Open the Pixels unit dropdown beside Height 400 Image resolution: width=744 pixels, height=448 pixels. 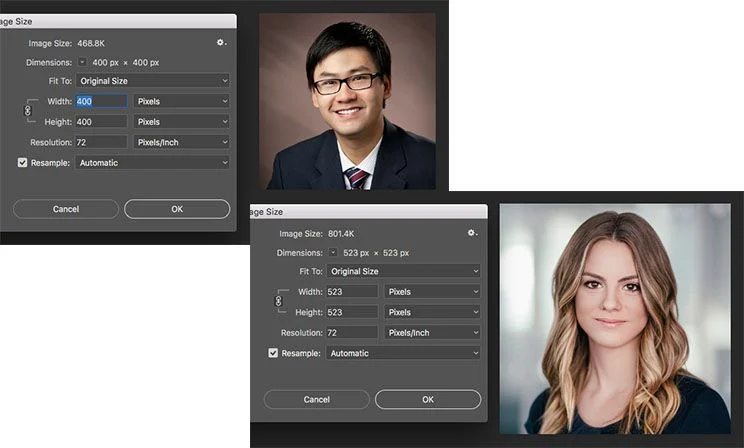[181, 121]
